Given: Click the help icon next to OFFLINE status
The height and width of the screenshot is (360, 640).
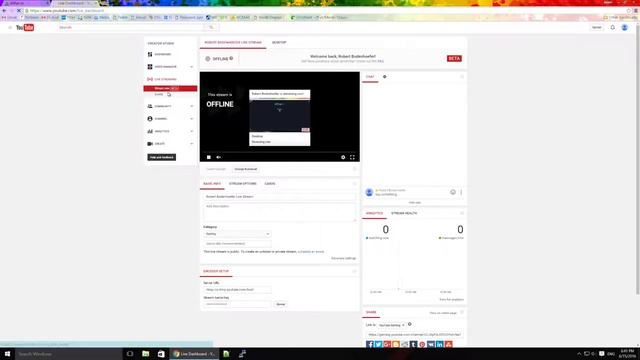Looking at the screenshot, I should click(231, 58).
